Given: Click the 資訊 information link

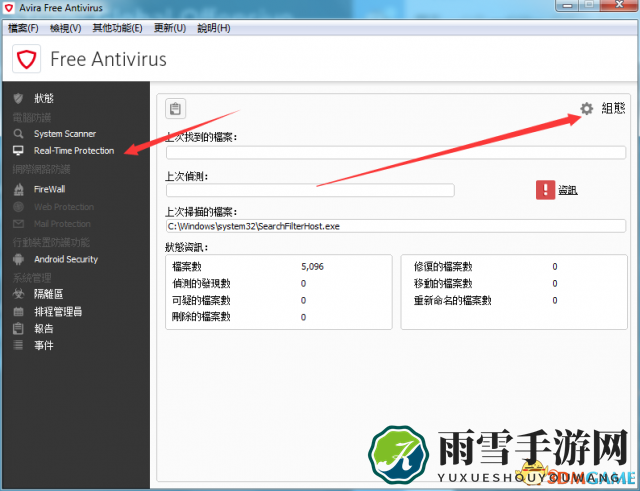Looking at the screenshot, I should coord(568,190).
